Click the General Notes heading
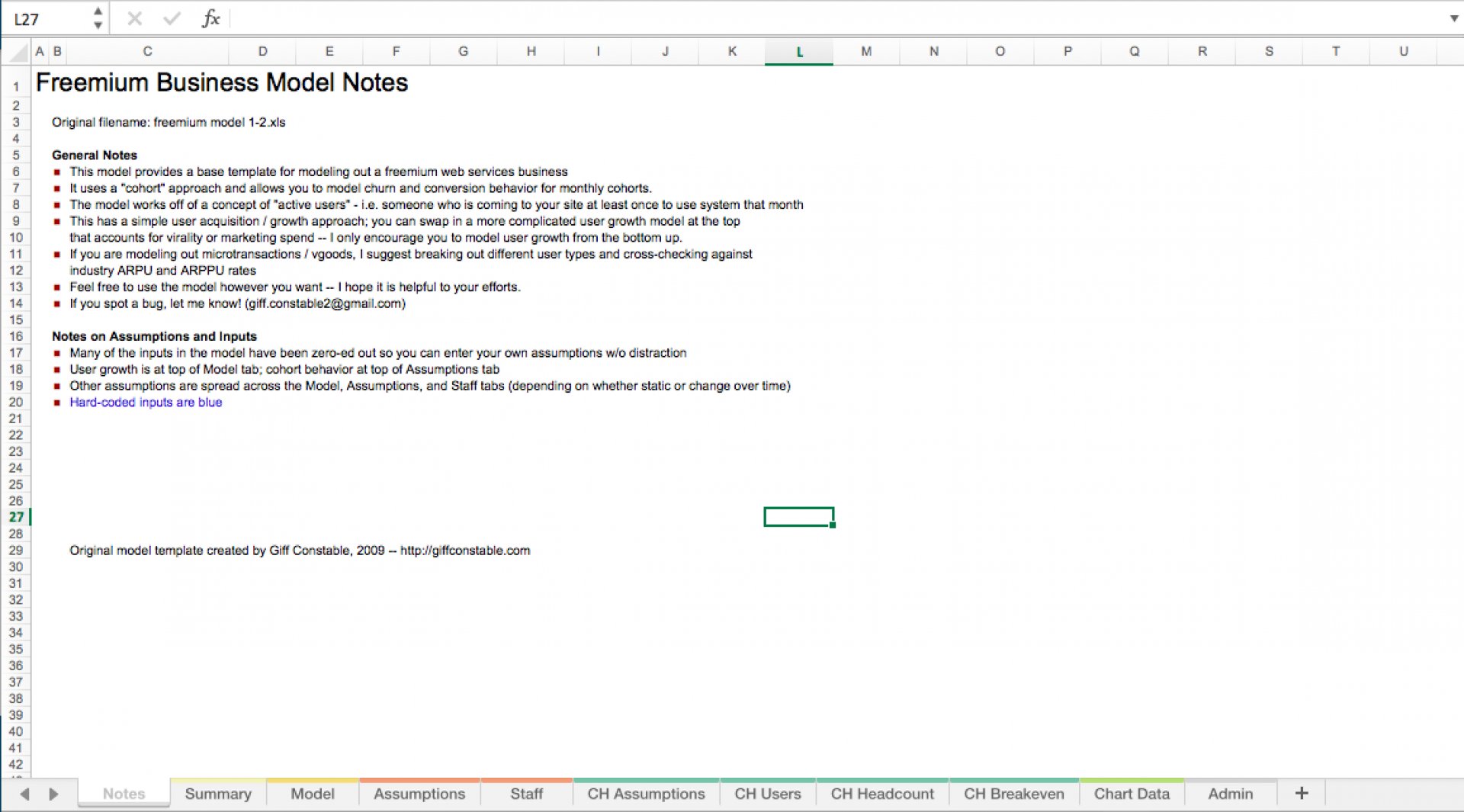1464x812 pixels. coord(95,155)
